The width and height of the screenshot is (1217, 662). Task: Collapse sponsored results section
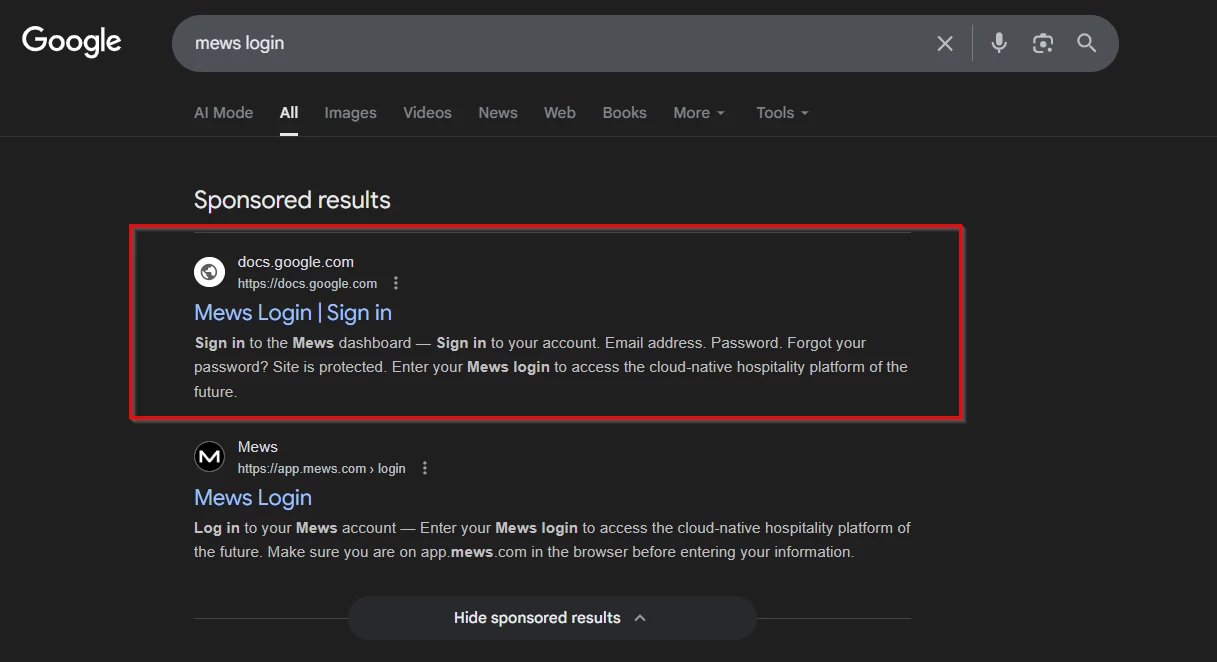[551, 618]
